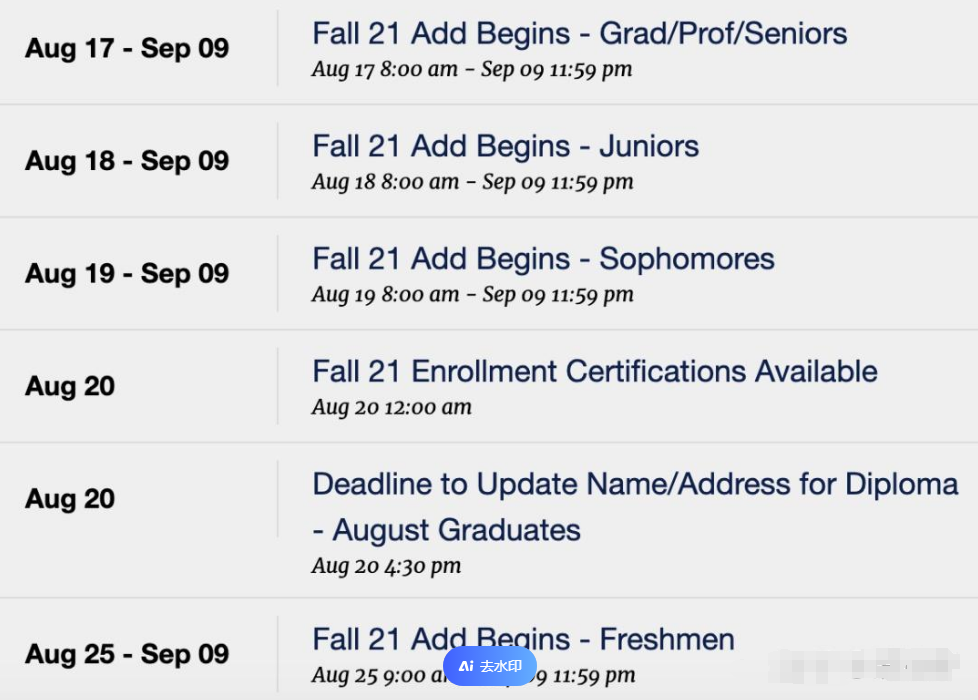Viewport: 978px width, 700px height.
Task: Open Fall 21 Add Begins Juniors link
Action: pos(505,147)
